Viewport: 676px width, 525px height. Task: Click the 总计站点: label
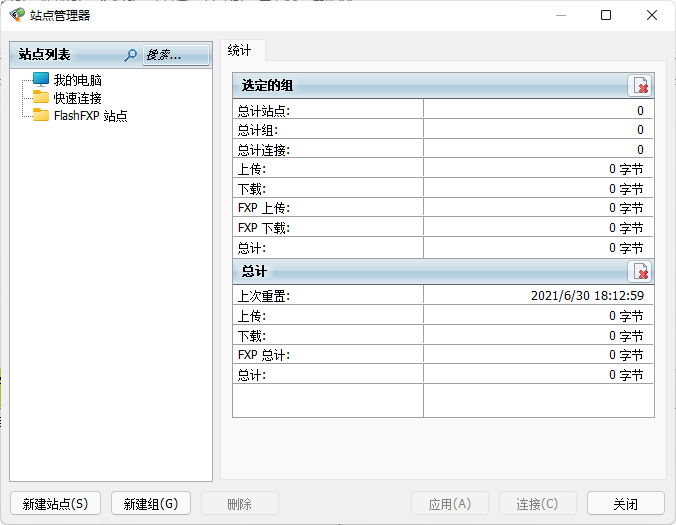click(264, 111)
